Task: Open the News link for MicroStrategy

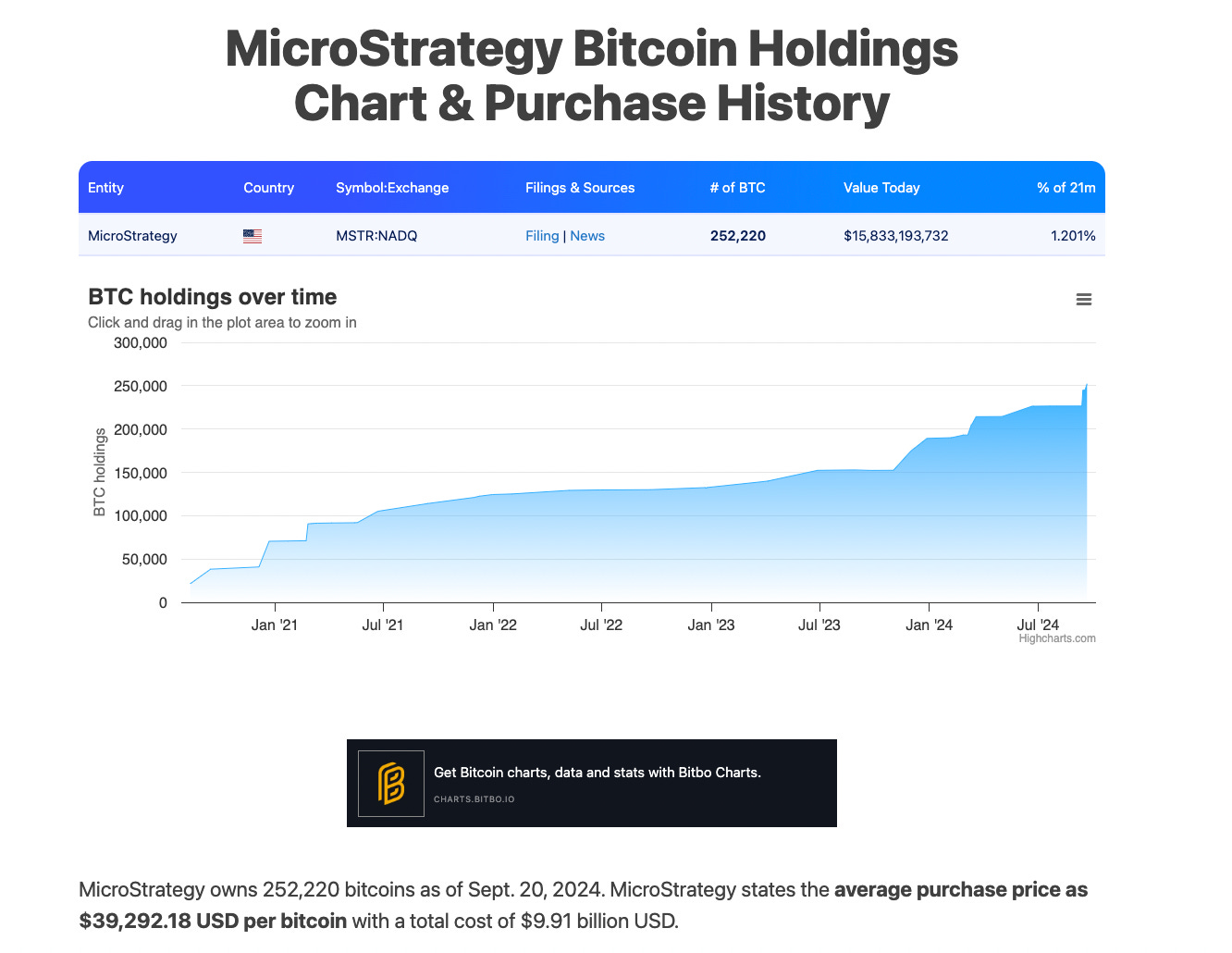Action: point(587,236)
